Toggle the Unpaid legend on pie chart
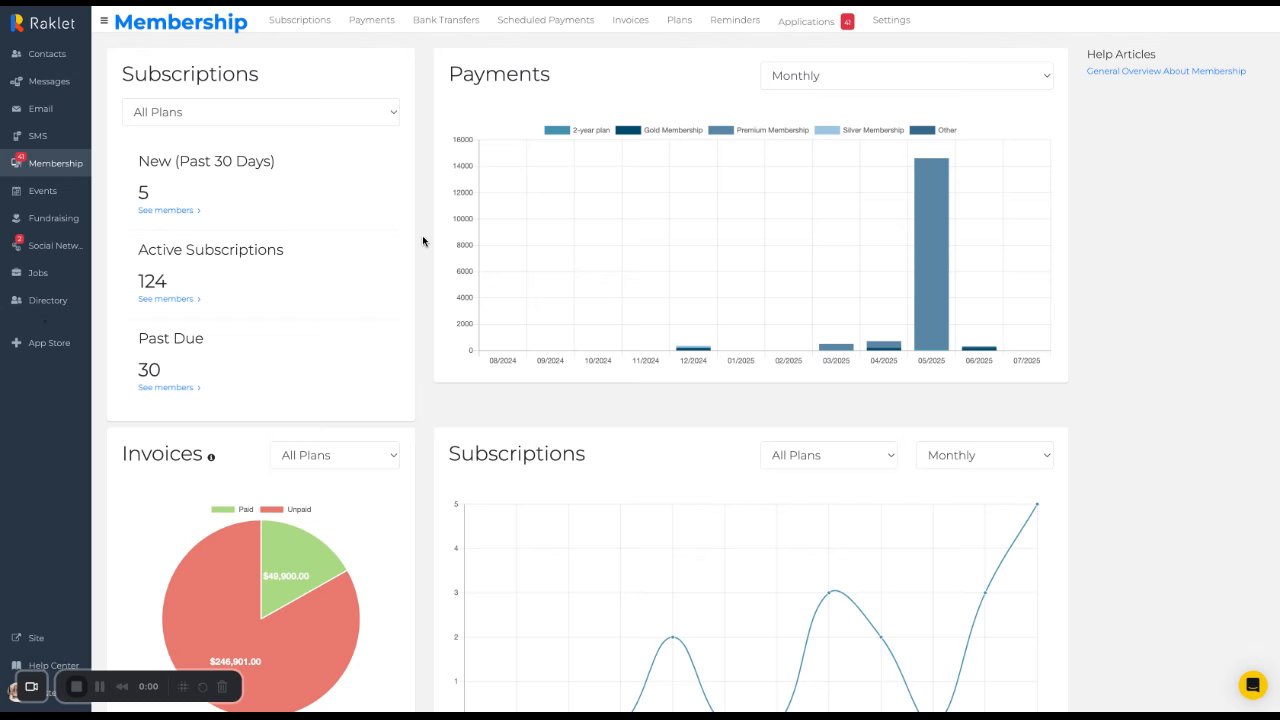The image size is (1280, 720). click(286, 509)
